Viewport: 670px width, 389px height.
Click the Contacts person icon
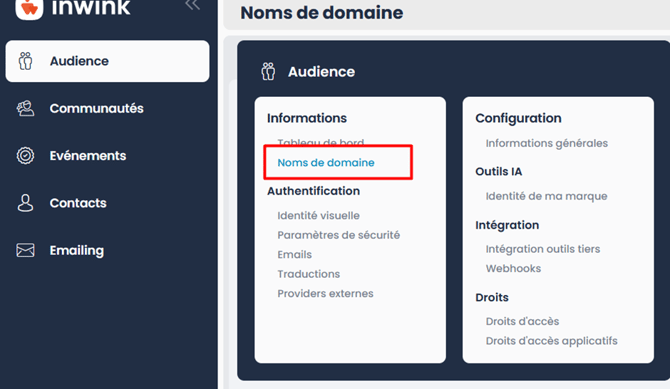point(25,203)
